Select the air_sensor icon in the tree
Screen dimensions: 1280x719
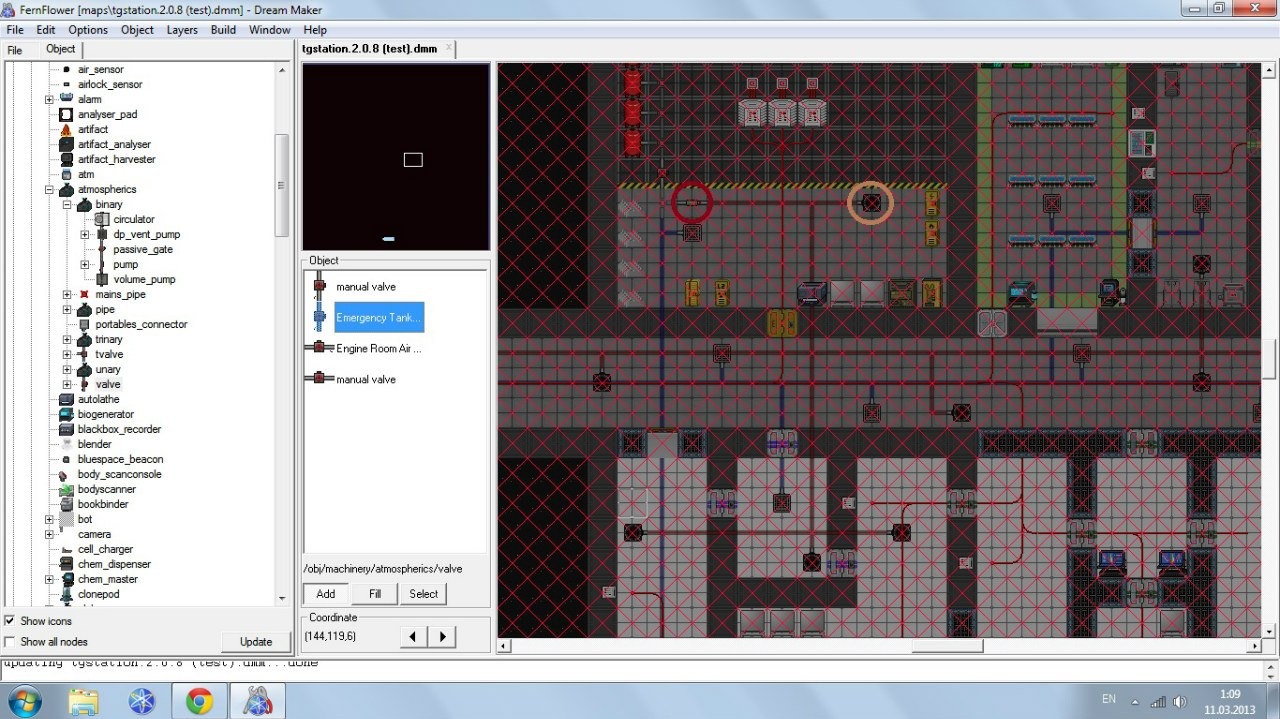[66, 69]
